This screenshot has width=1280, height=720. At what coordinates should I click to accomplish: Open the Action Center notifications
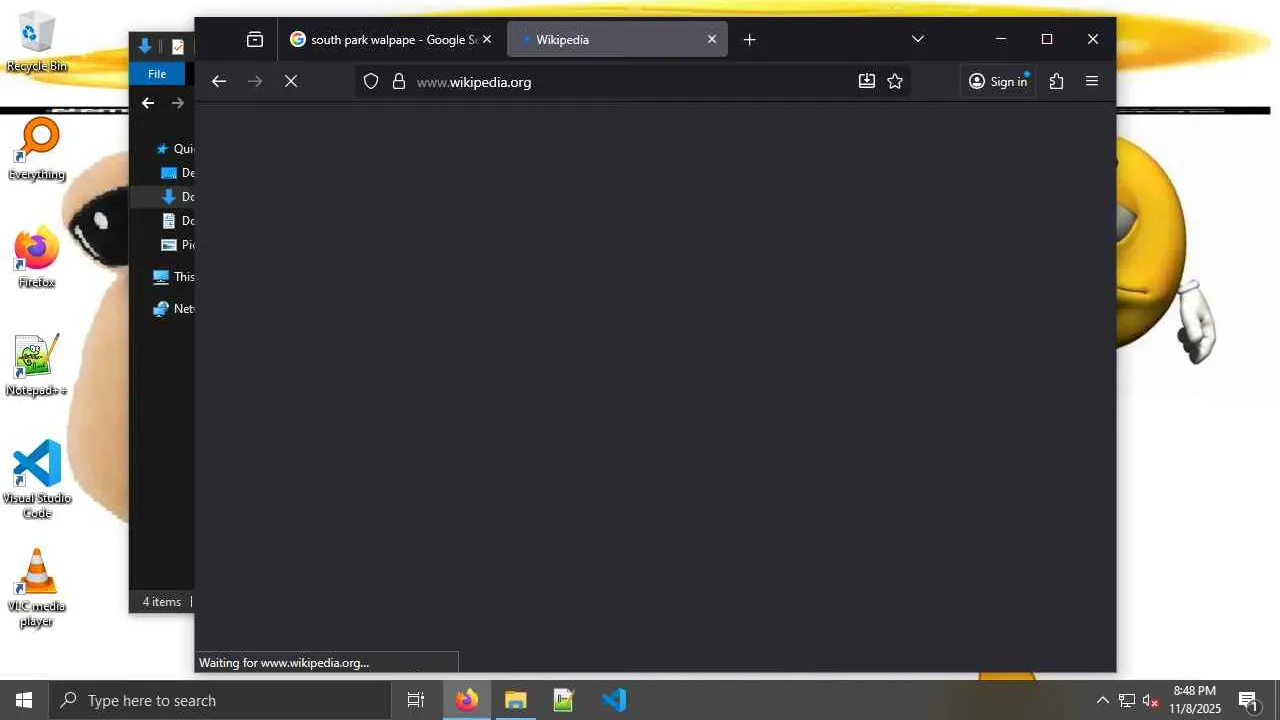(1249, 700)
